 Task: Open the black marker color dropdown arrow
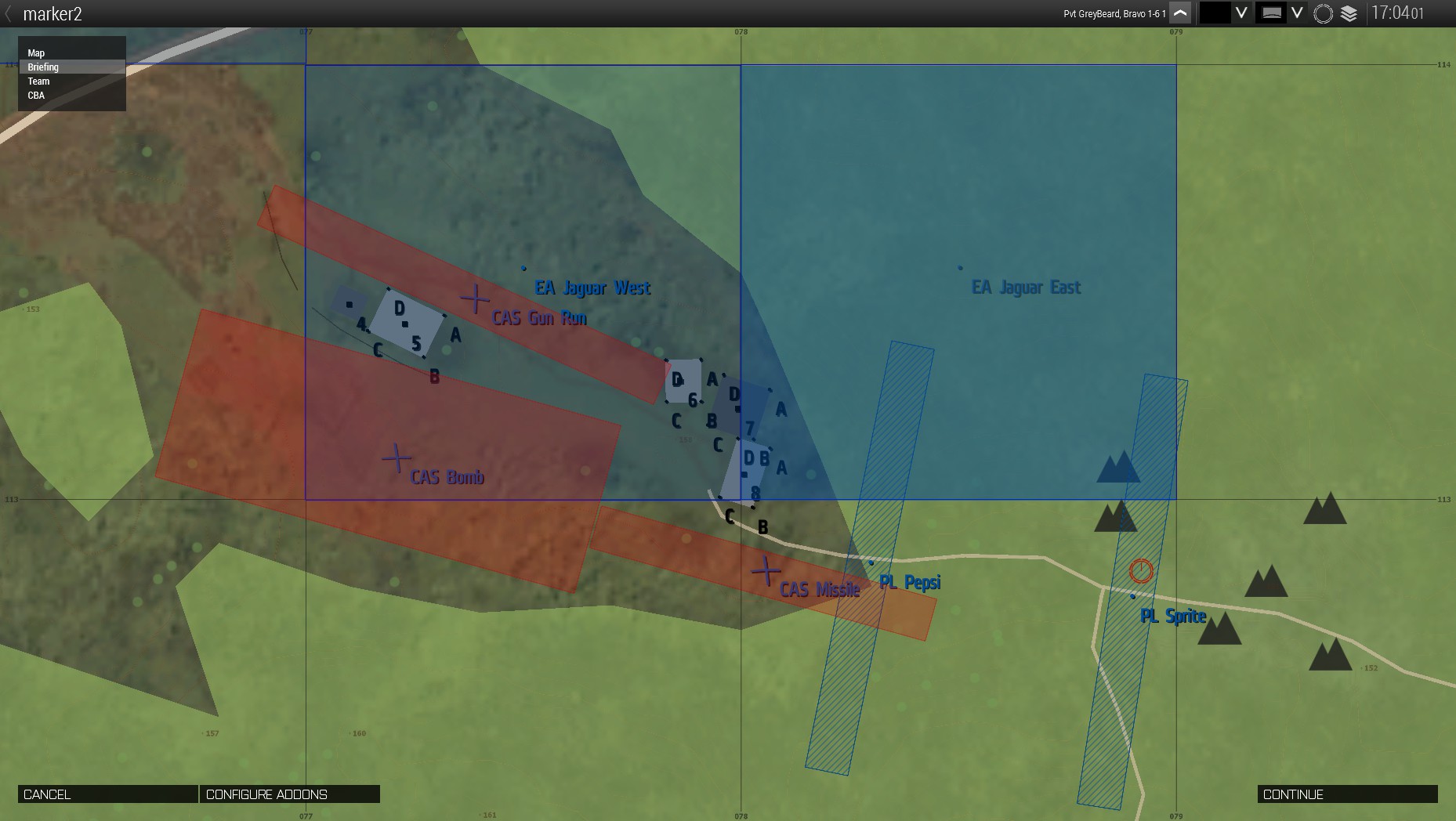tap(1241, 13)
